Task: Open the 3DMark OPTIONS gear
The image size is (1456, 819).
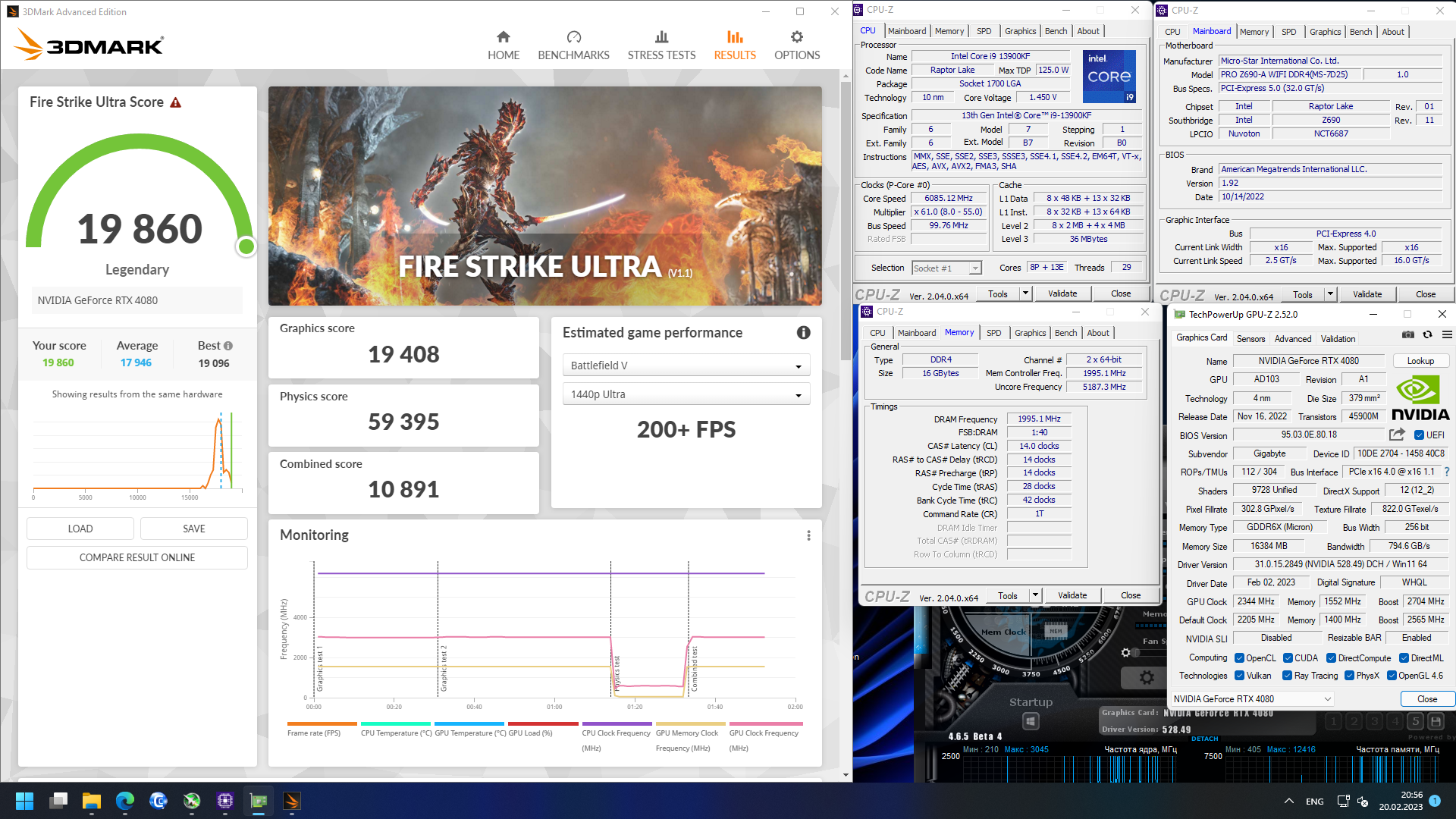Action: point(797,36)
